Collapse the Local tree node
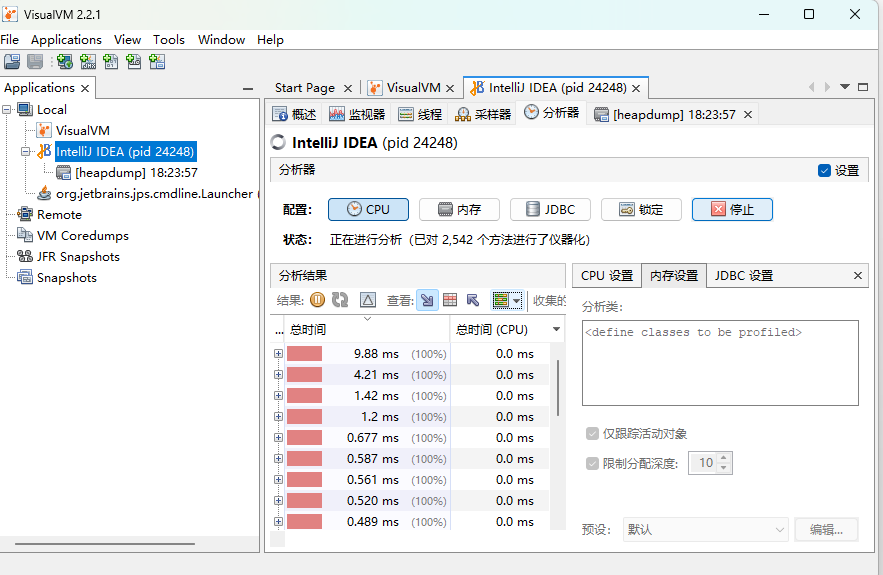Screen dimensions: 883x575 (x=7, y=110)
